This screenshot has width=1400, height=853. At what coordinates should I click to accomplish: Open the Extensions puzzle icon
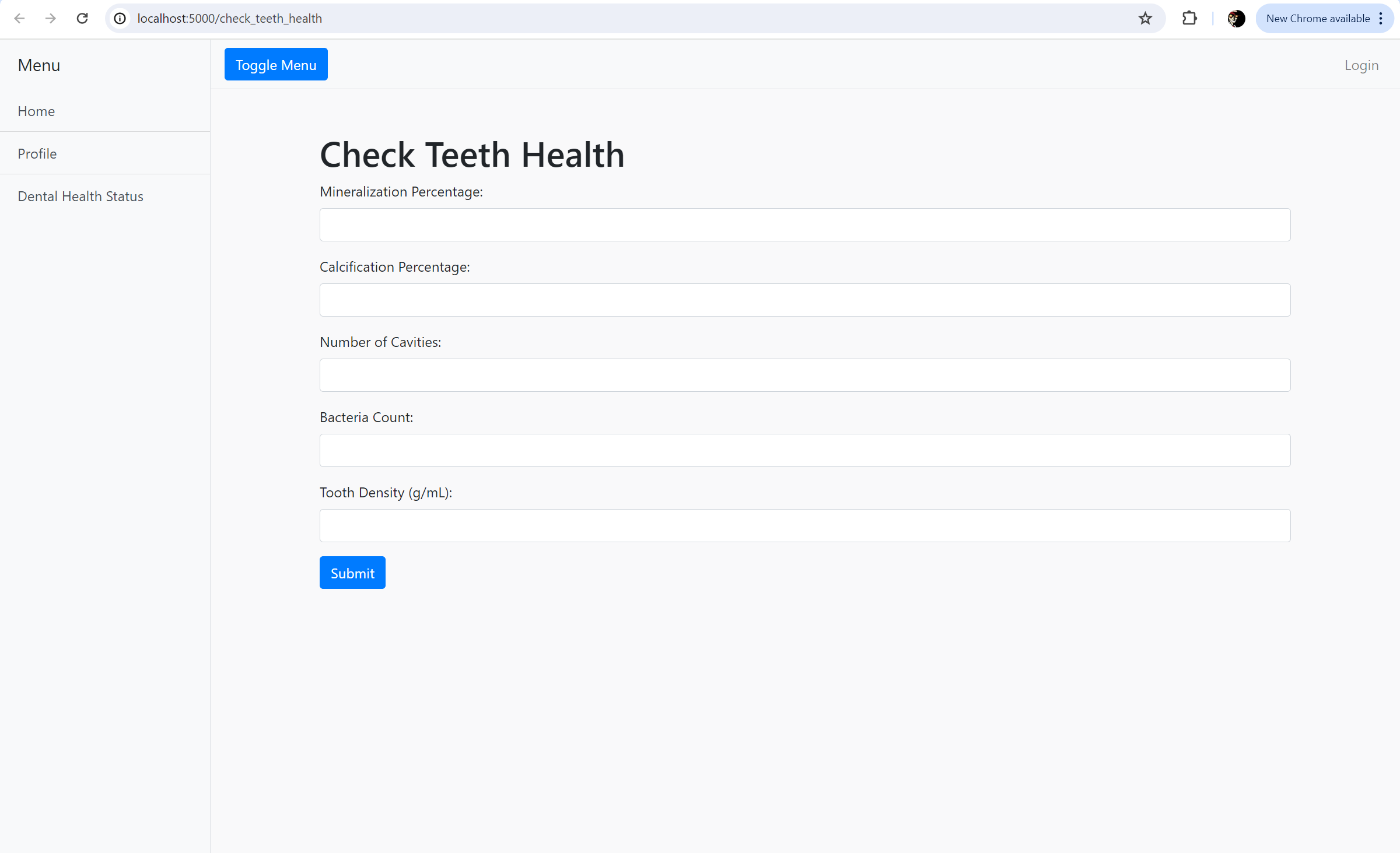point(1189,19)
